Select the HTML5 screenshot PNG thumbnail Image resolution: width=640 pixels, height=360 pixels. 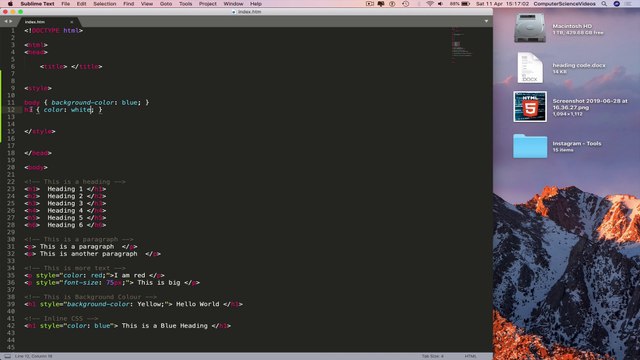[530, 107]
